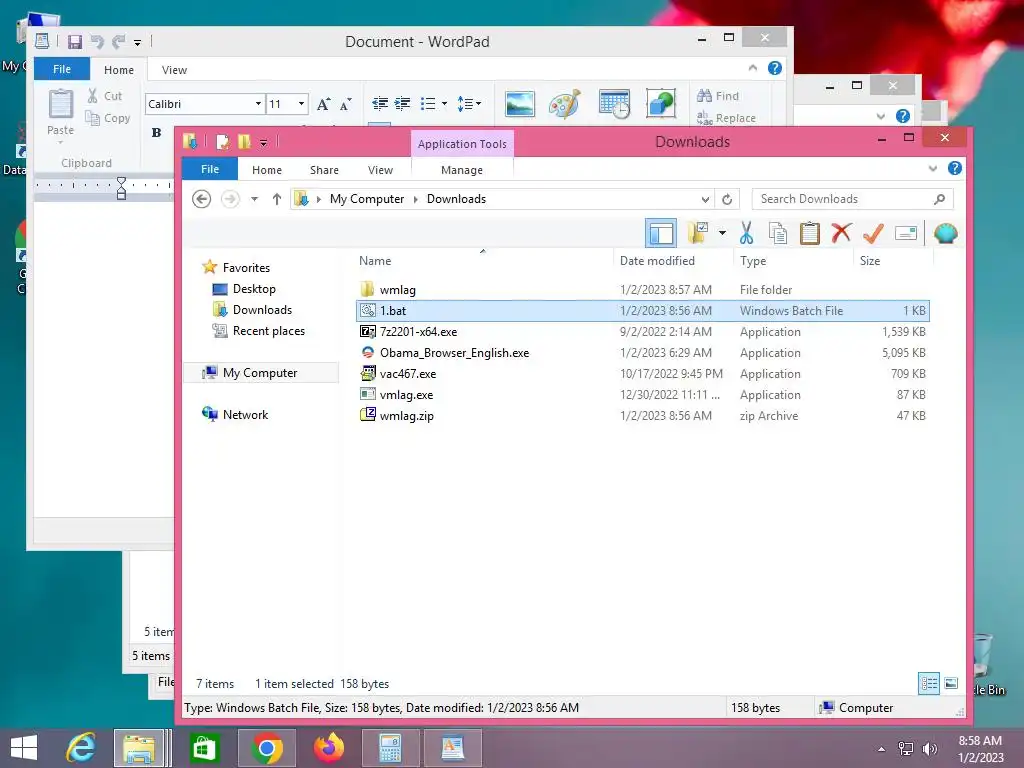The image size is (1024, 768).
Task: Open the dropdown arrow beside new folder icon
Action: coord(722,233)
